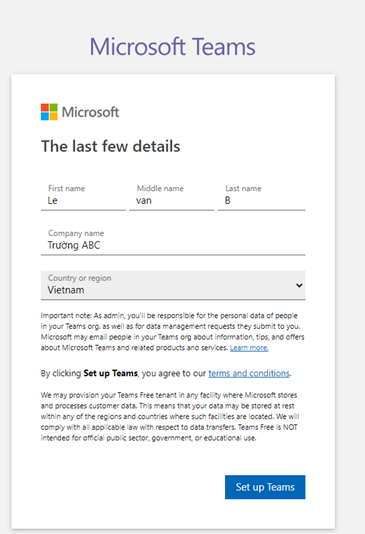Click the Last name label

point(243,188)
